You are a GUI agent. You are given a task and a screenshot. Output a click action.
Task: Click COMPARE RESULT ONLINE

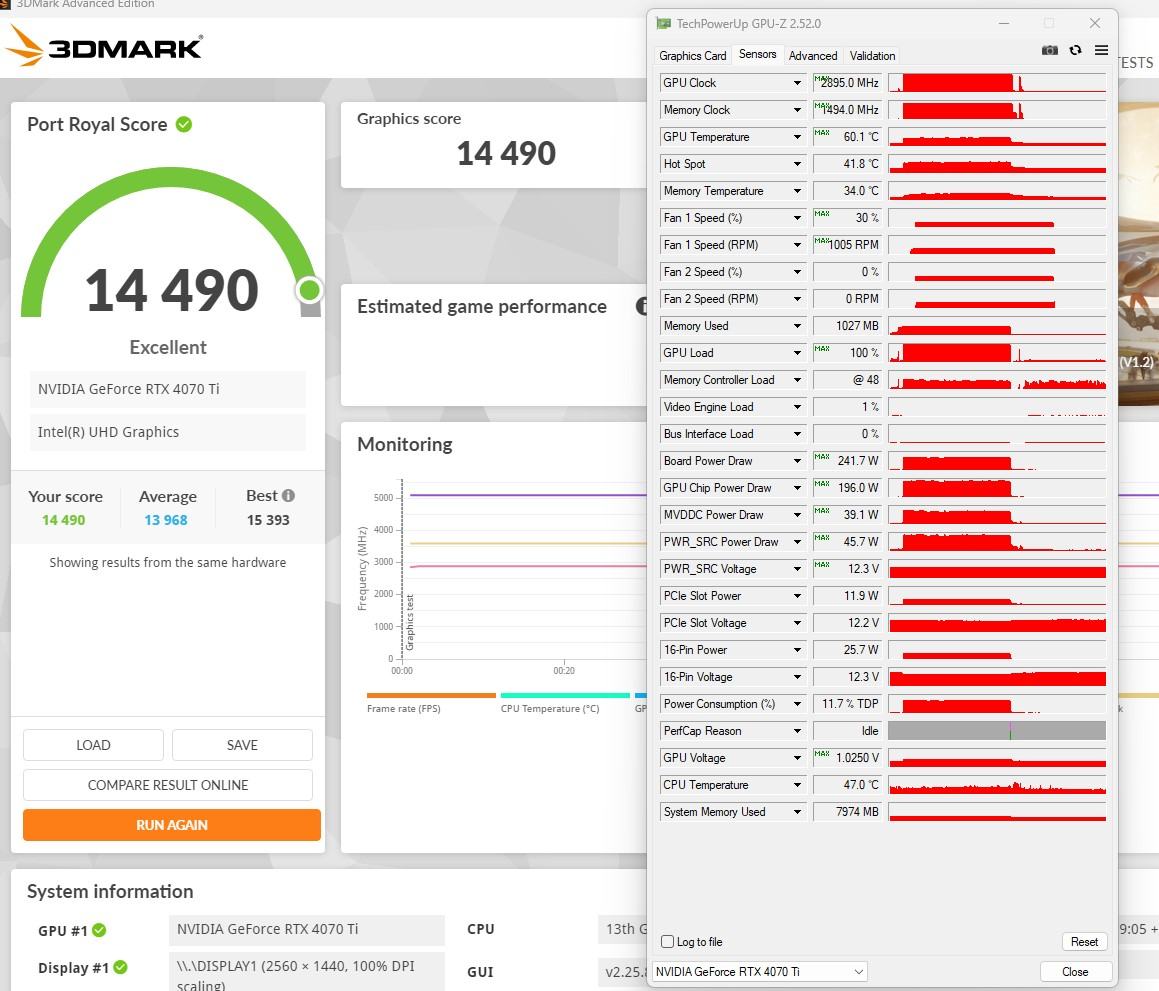pyautogui.click(x=168, y=785)
